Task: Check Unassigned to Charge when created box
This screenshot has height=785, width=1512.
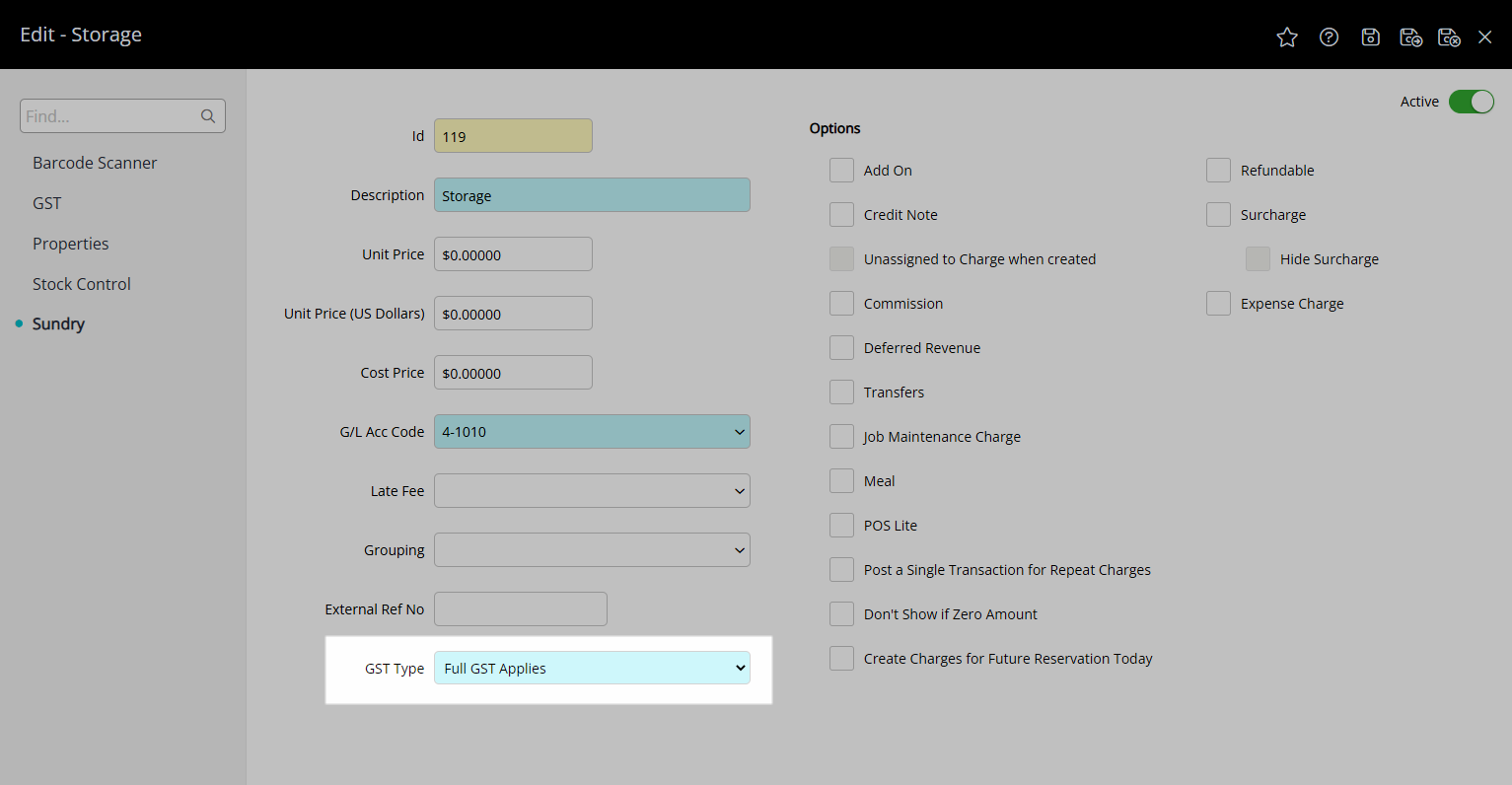Action: click(x=841, y=259)
